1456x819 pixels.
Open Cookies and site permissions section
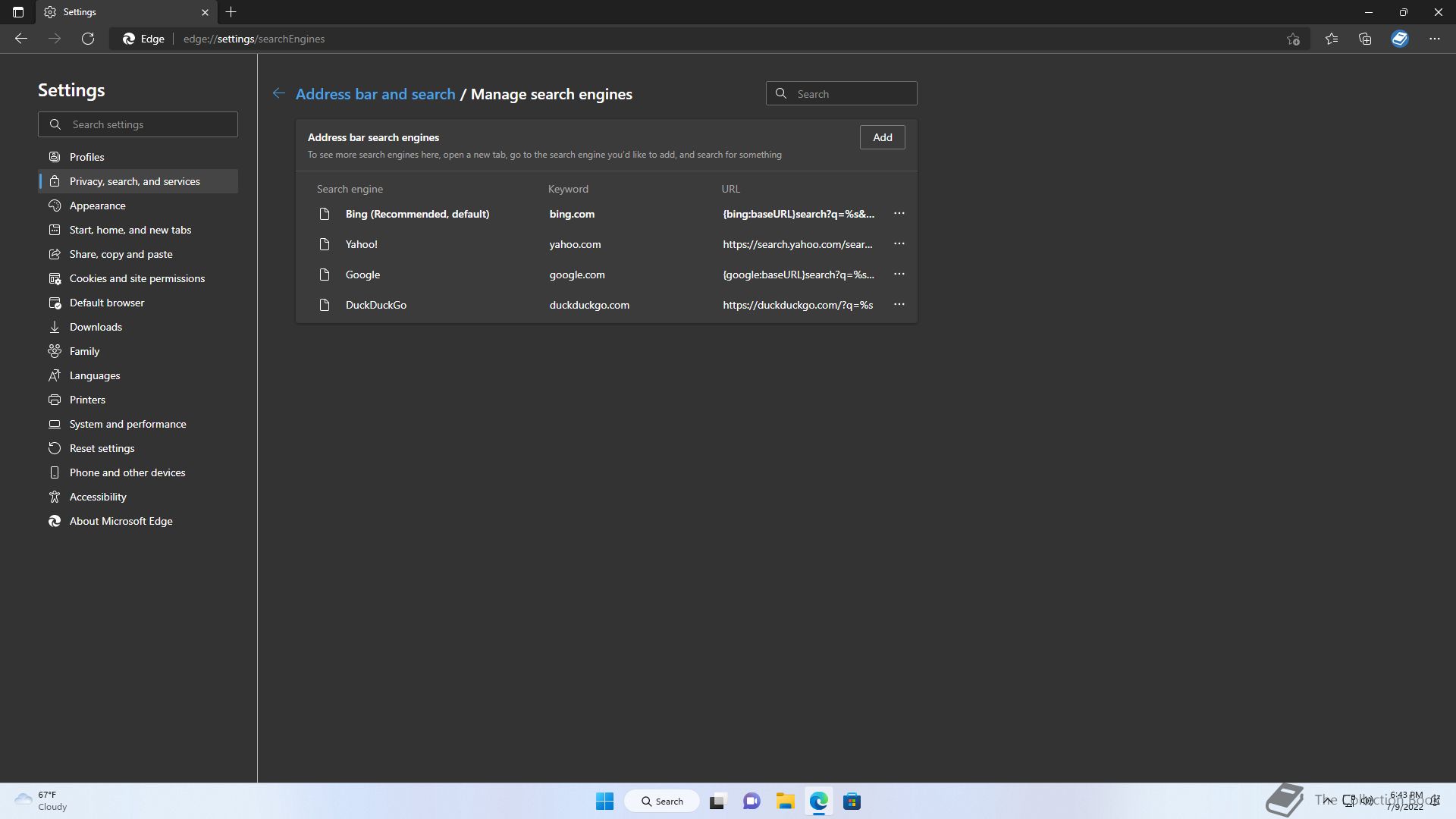(138, 278)
